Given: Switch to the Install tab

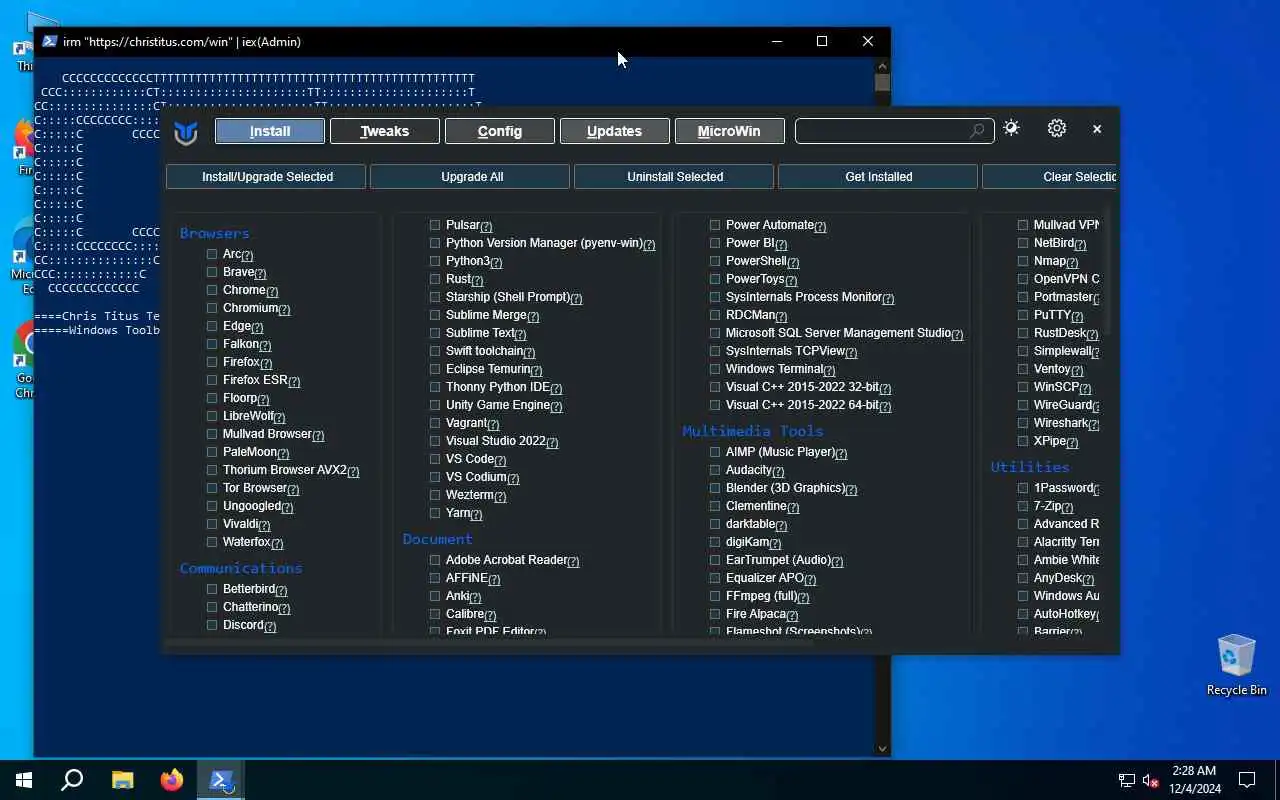Looking at the screenshot, I should click(270, 131).
